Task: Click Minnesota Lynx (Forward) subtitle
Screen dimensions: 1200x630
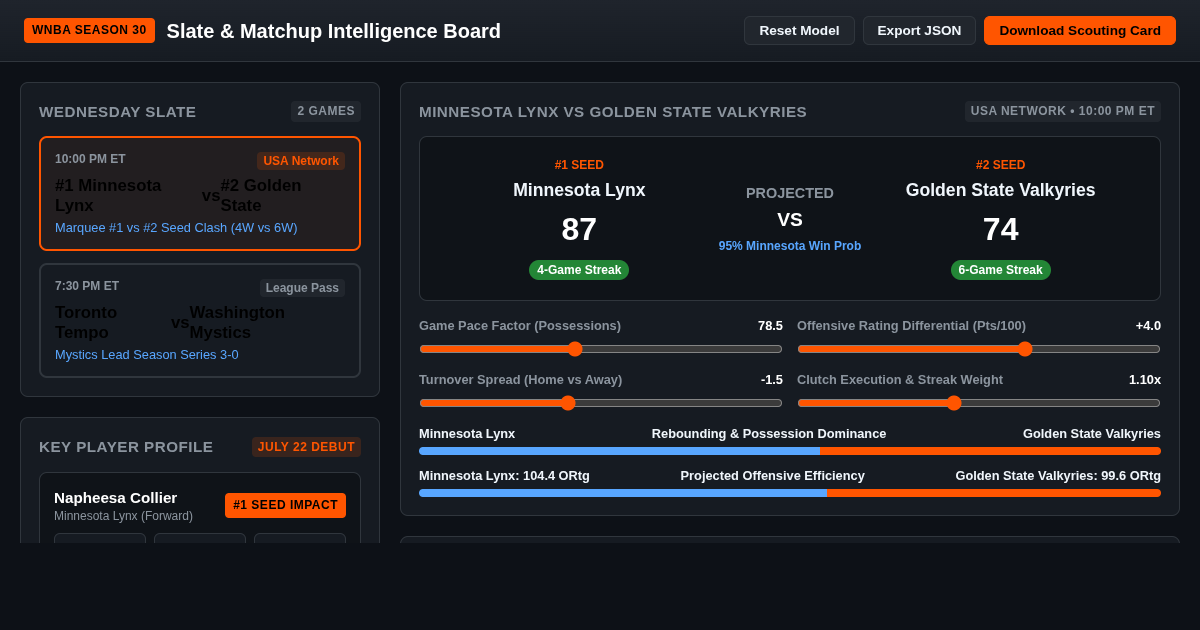Action: (123, 516)
